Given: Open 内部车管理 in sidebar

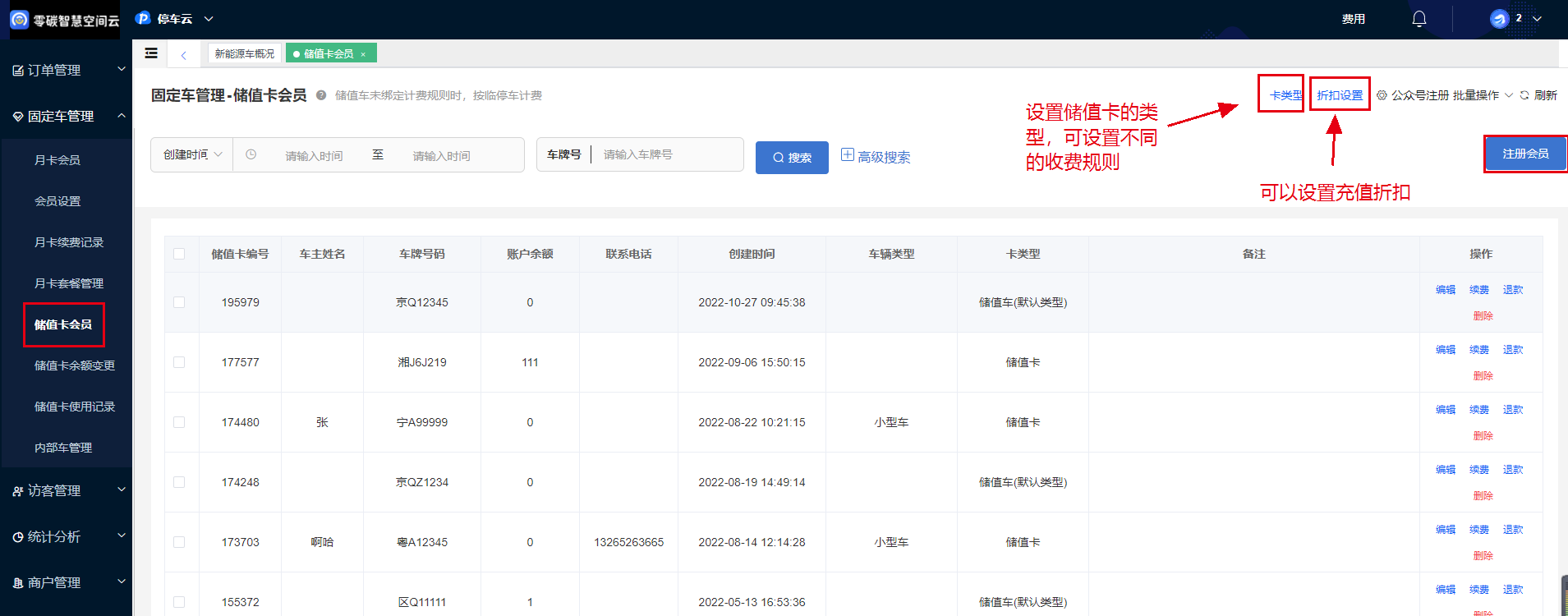Looking at the screenshot, I should [x=63, y=448].
